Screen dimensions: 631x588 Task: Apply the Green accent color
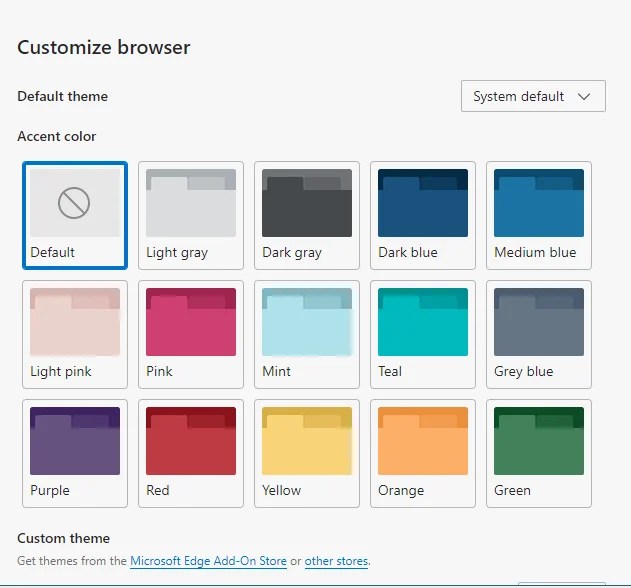[x=538, y=453]
